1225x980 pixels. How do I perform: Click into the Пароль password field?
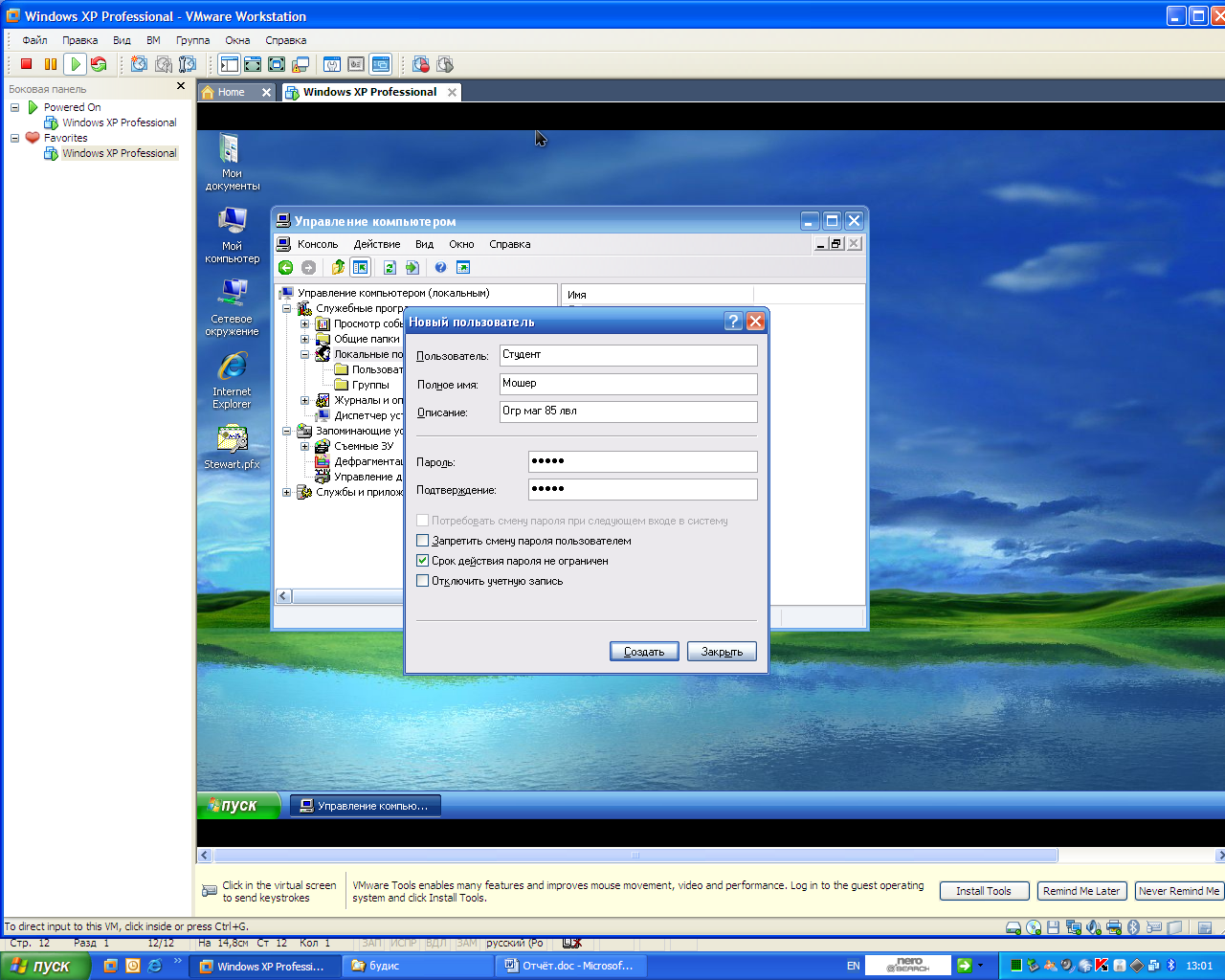click(x=642, y=461)
